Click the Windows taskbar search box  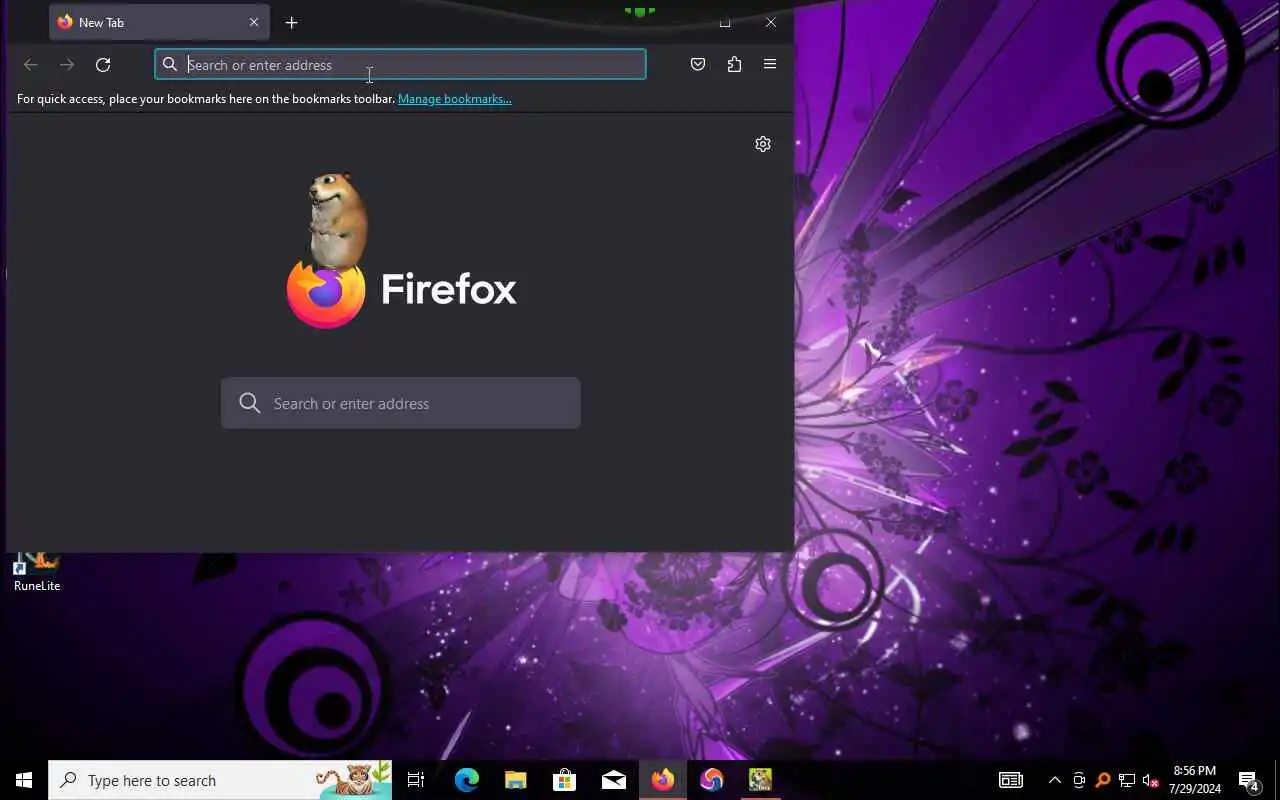tap(220, 780)
